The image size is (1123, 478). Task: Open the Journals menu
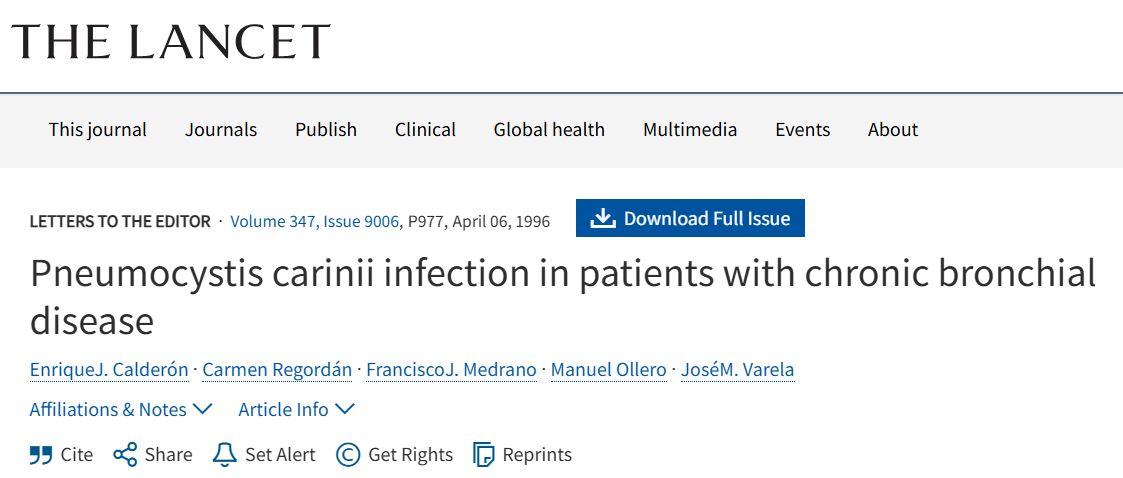[x=221, y=130]
